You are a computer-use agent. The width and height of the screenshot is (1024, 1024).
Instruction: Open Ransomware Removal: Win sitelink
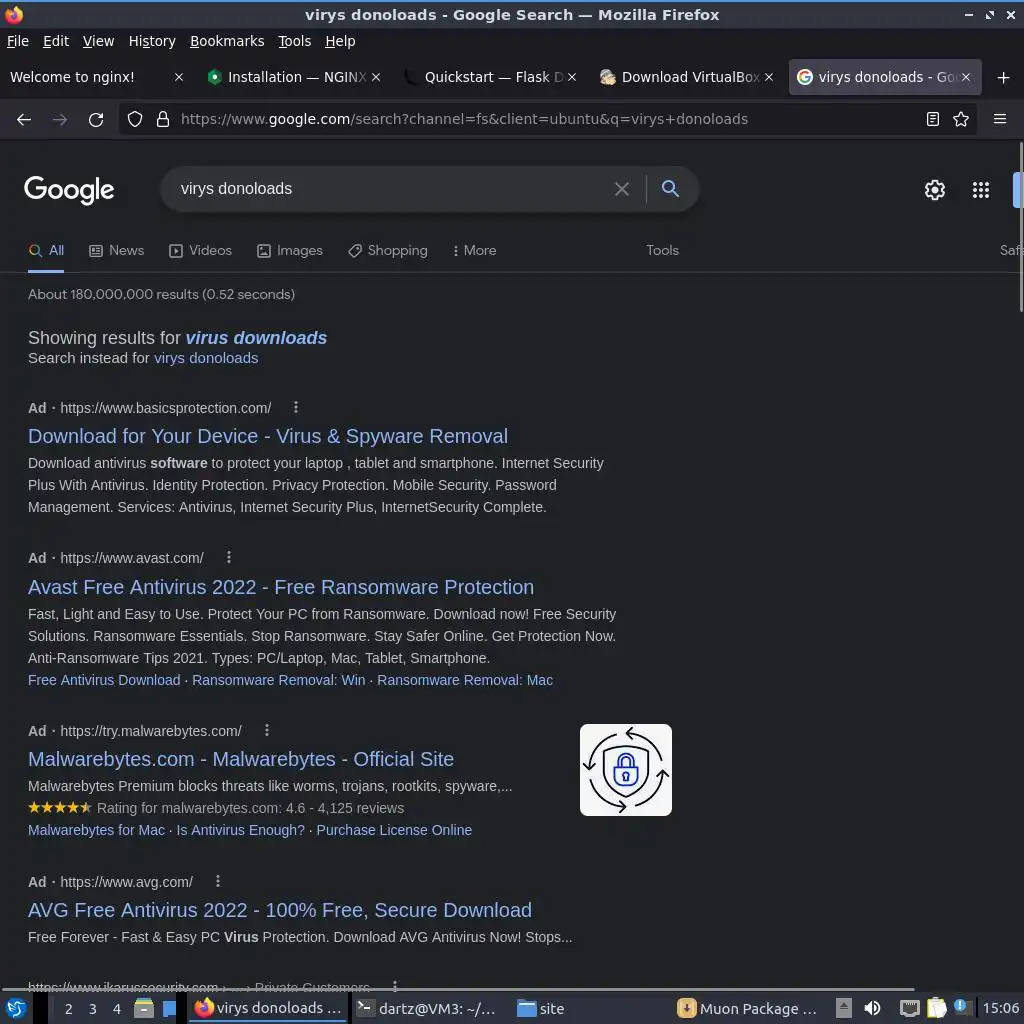coord(278,680)
